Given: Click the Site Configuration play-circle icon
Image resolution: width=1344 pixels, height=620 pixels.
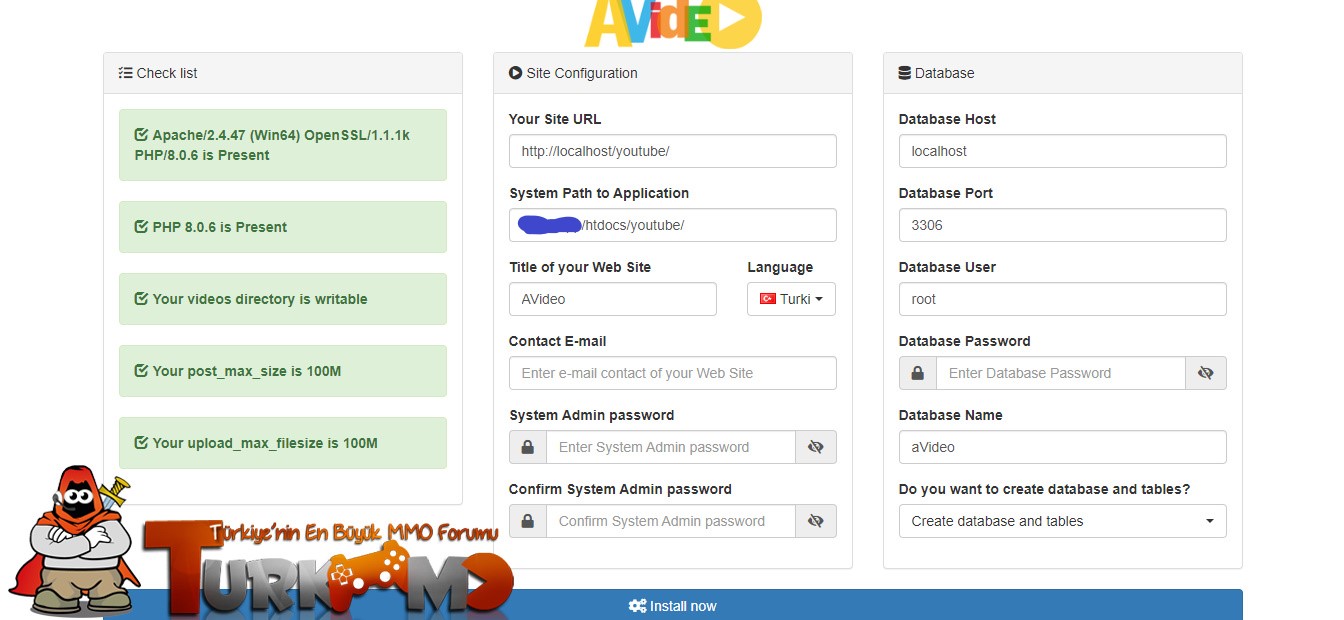Looking at the screenshot, I should click(x=515, y=73).
